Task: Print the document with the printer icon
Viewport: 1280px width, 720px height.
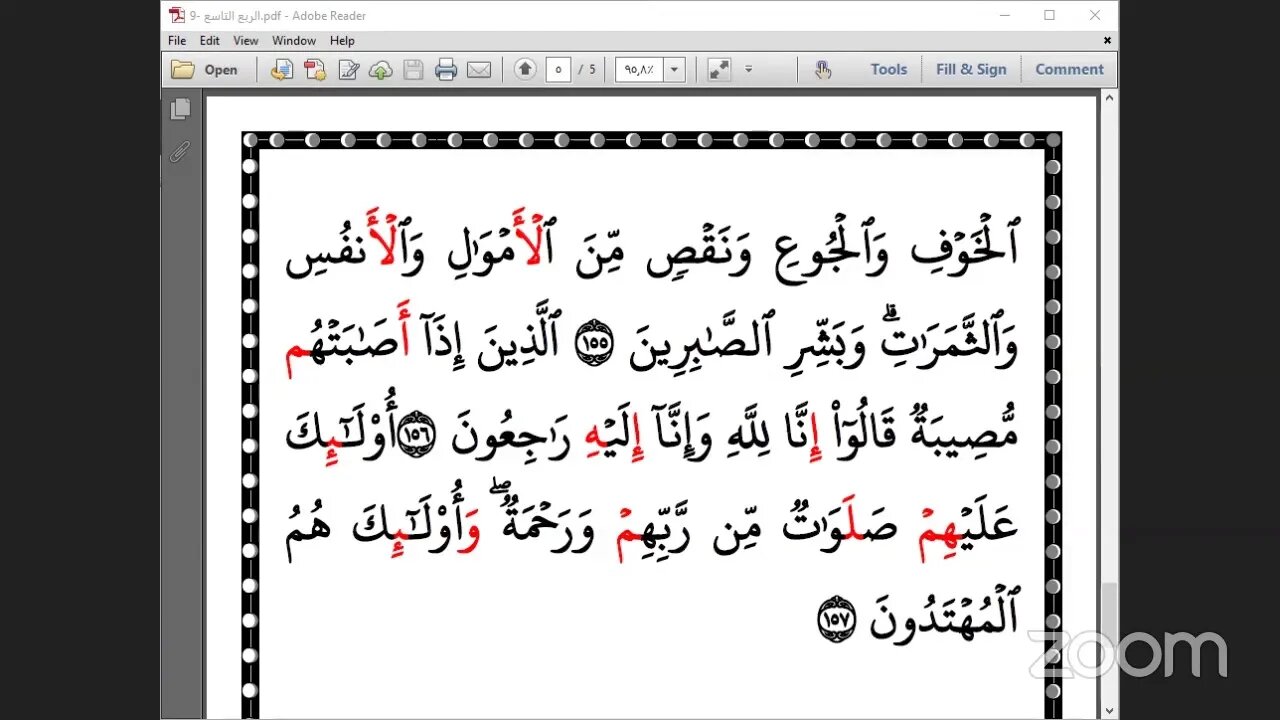Action: click(446, 69)
